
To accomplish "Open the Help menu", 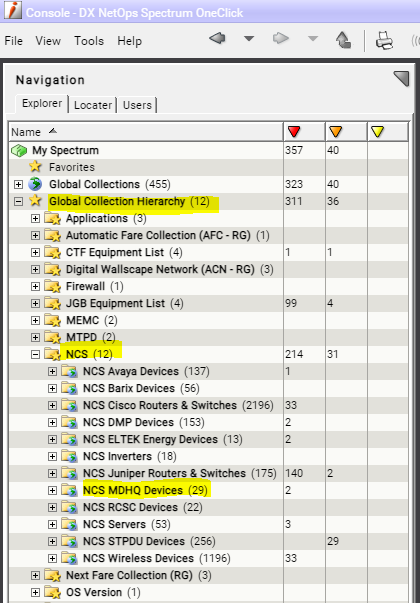I will (130, 41).
